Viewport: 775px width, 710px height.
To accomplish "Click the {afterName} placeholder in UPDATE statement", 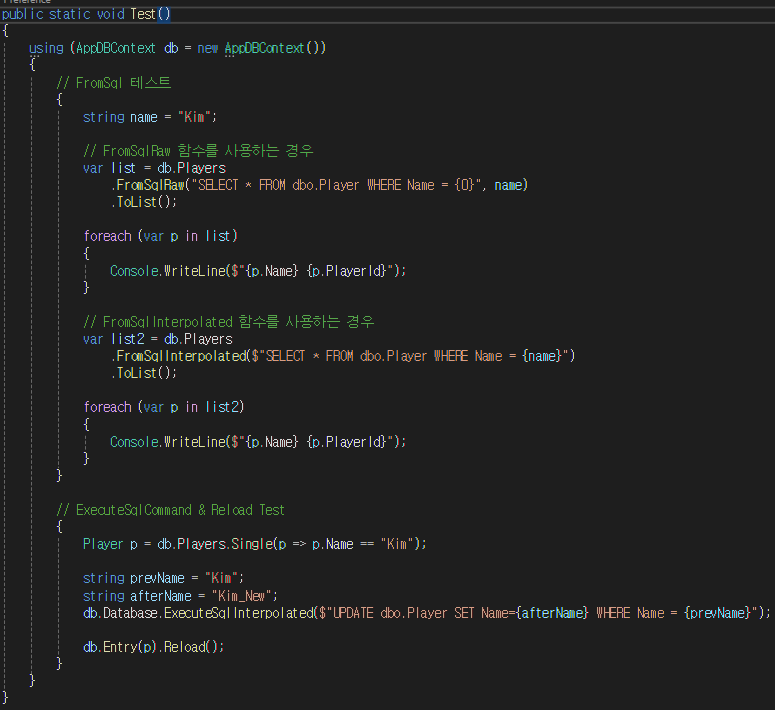I will pos(552,613).
